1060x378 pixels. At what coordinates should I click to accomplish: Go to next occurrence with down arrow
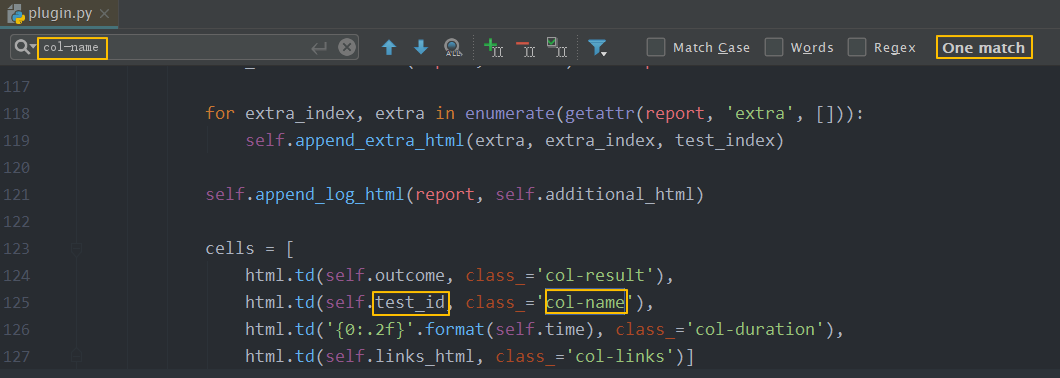420,47
